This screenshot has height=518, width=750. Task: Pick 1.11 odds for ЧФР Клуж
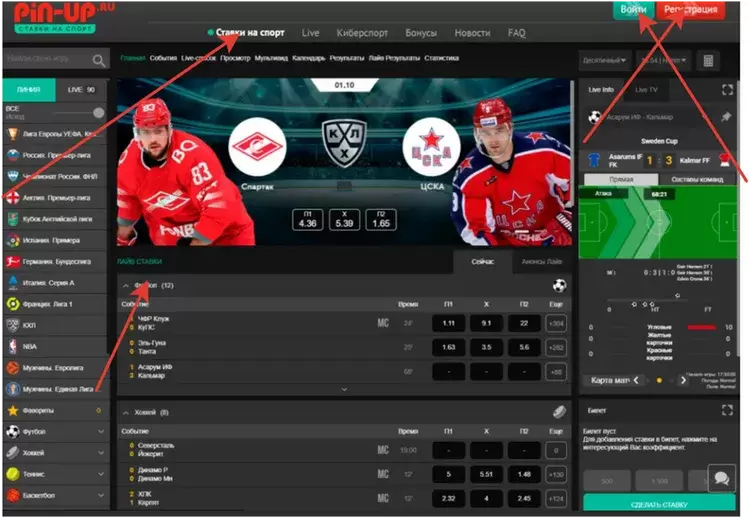[448, 323]
